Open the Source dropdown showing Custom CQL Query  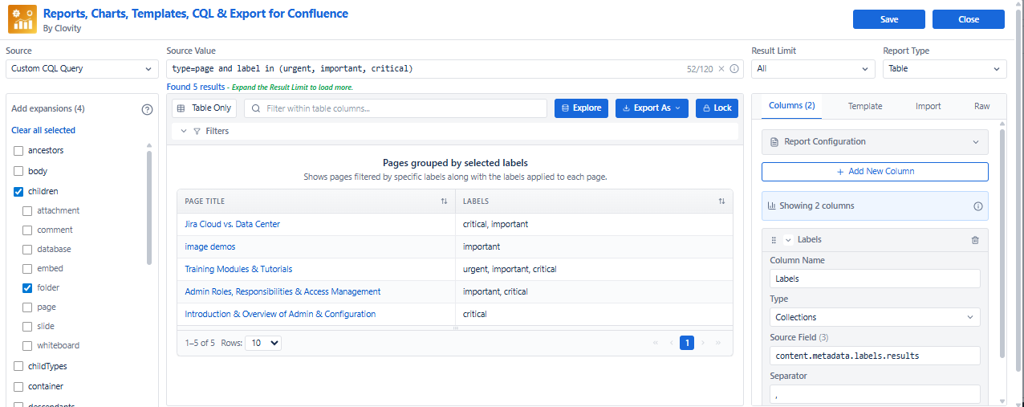point(82,69)
